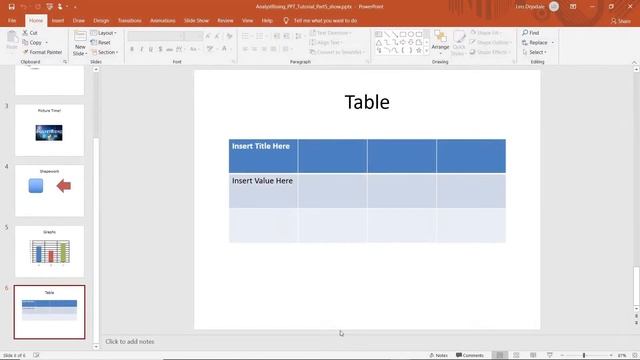Click the Arrange button

(x=440, y=41)
